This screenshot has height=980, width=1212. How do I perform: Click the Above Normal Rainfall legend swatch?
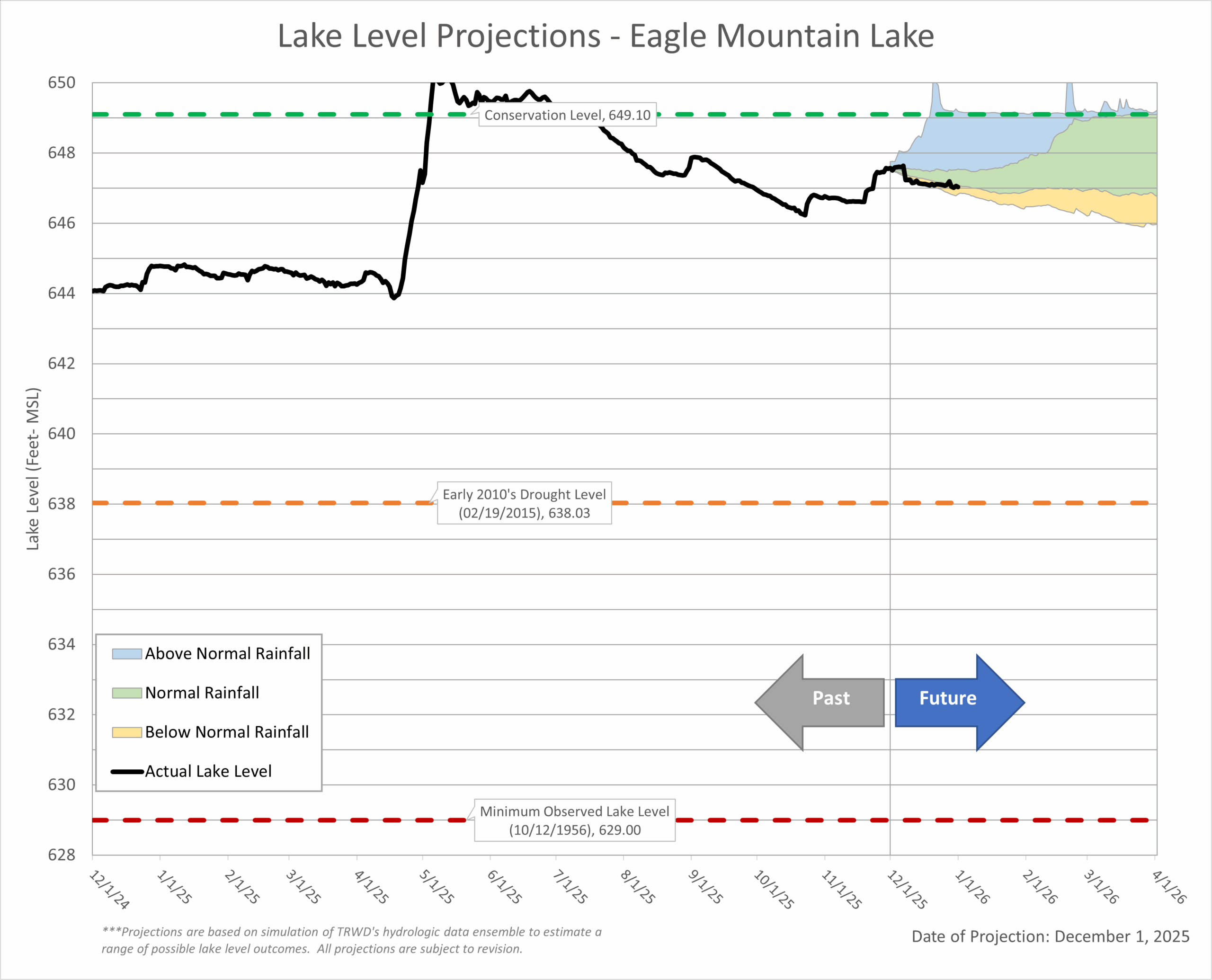[126, 654]
